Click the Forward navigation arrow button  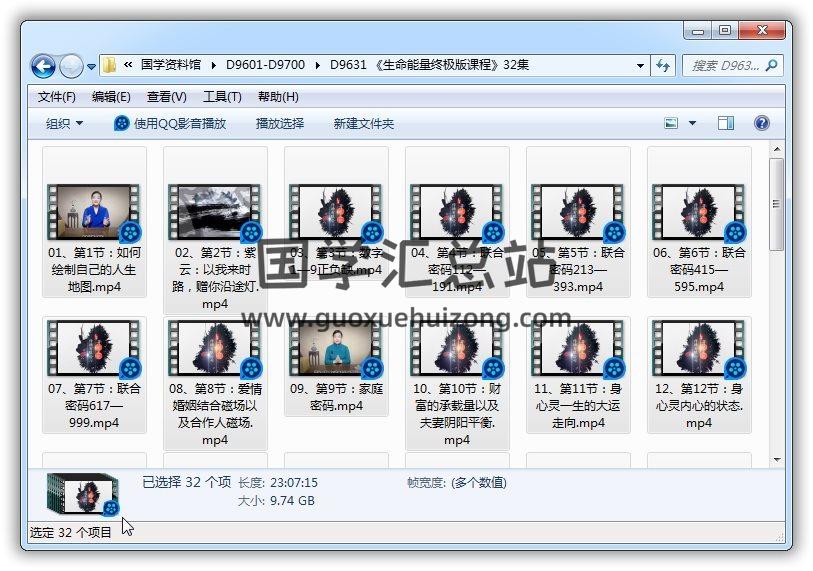tap(71, 66)
